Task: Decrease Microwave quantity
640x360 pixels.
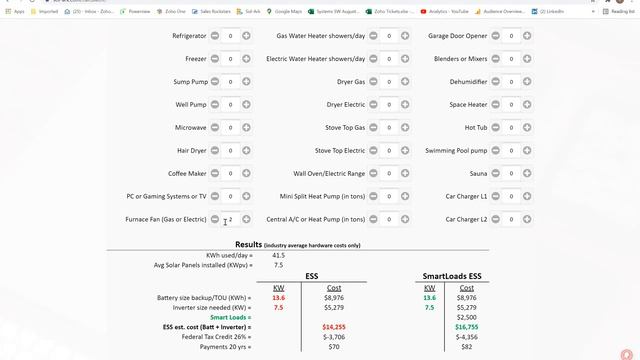Action: click(215, 127)
